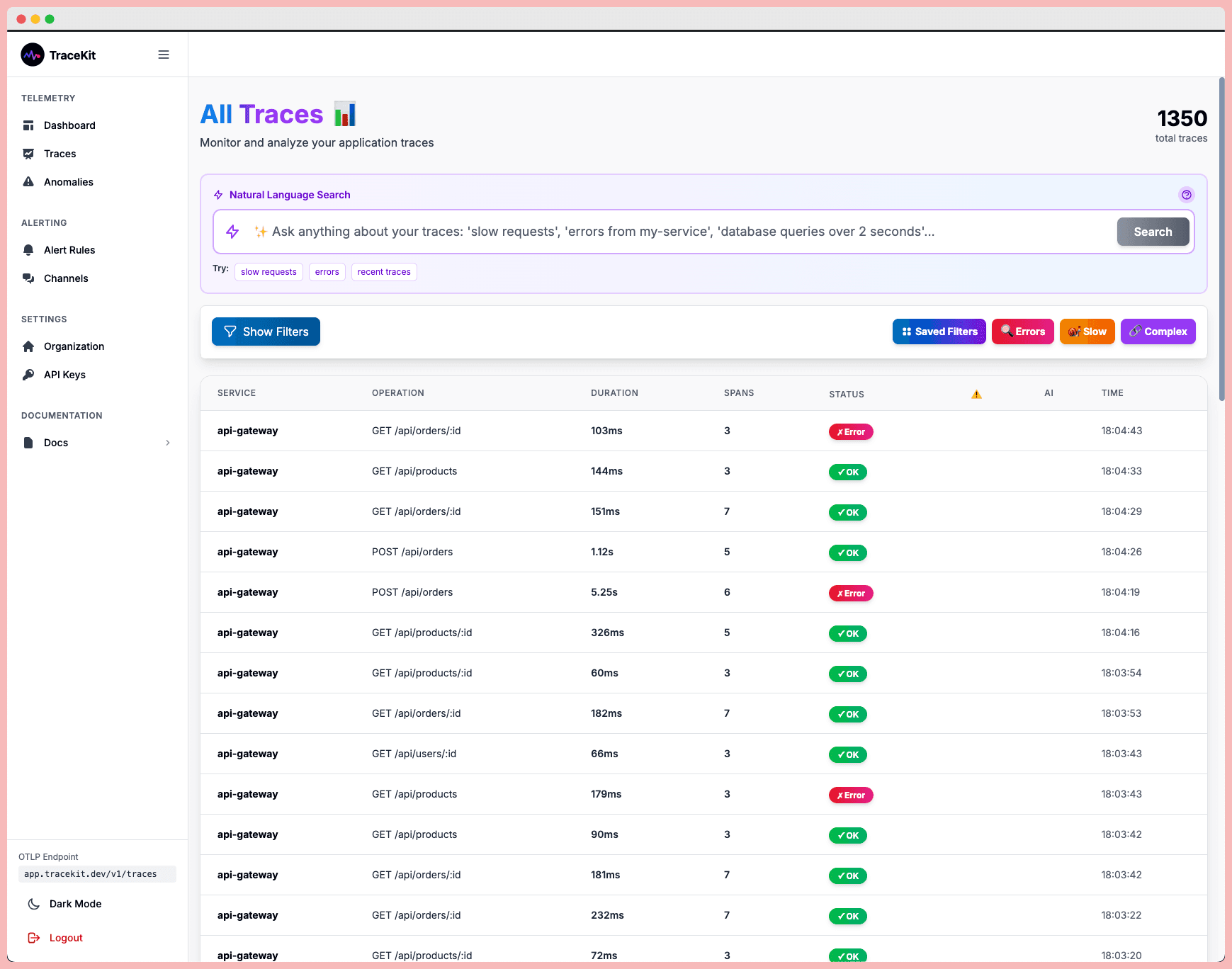This screenshot has width=1232, height=969.
Task: Expand filters using the Show Filters button
Action: [266, 331]
